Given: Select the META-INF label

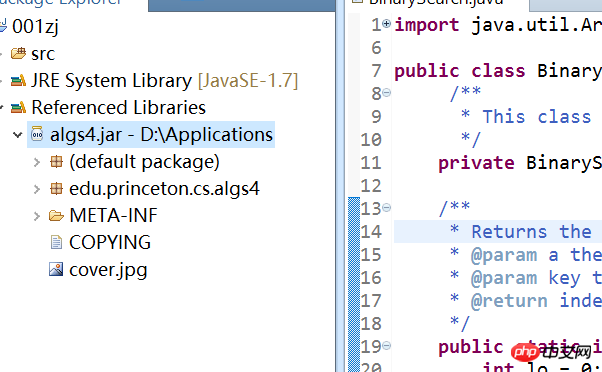Looking at the screenshot, I should pos(113,215).
